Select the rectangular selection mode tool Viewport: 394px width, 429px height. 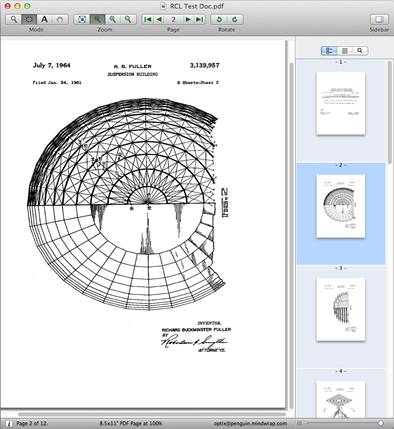click(29, 19)
